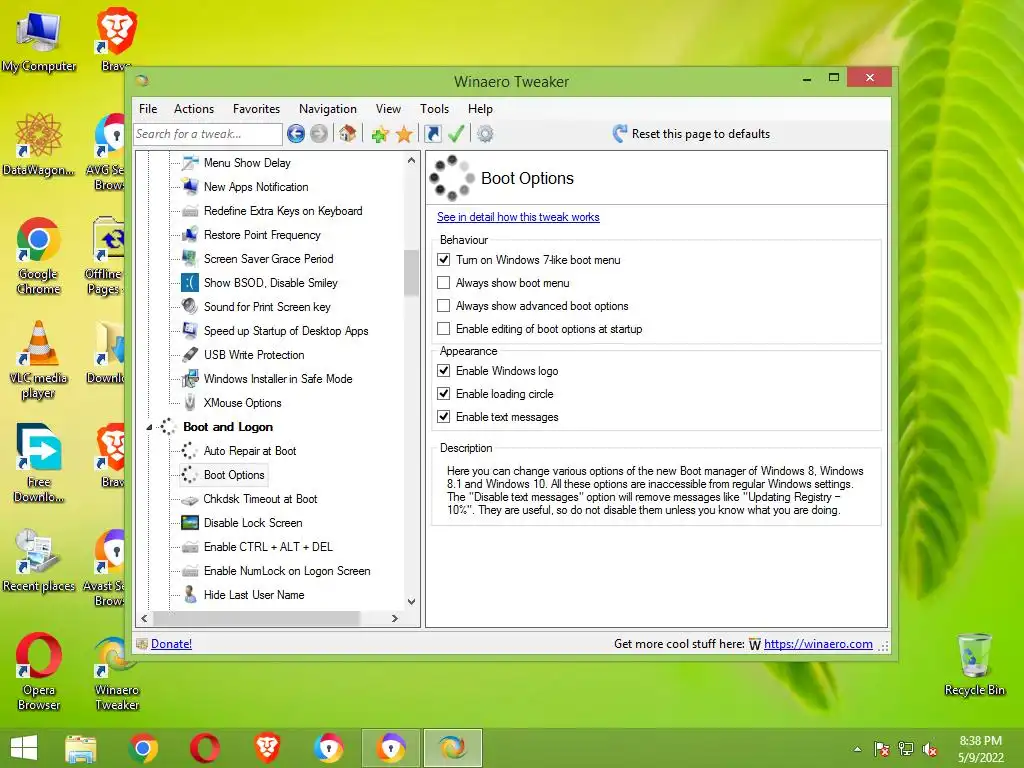Open settings using the gear icon
This screenshot has width=1024, height=768.
485,134
